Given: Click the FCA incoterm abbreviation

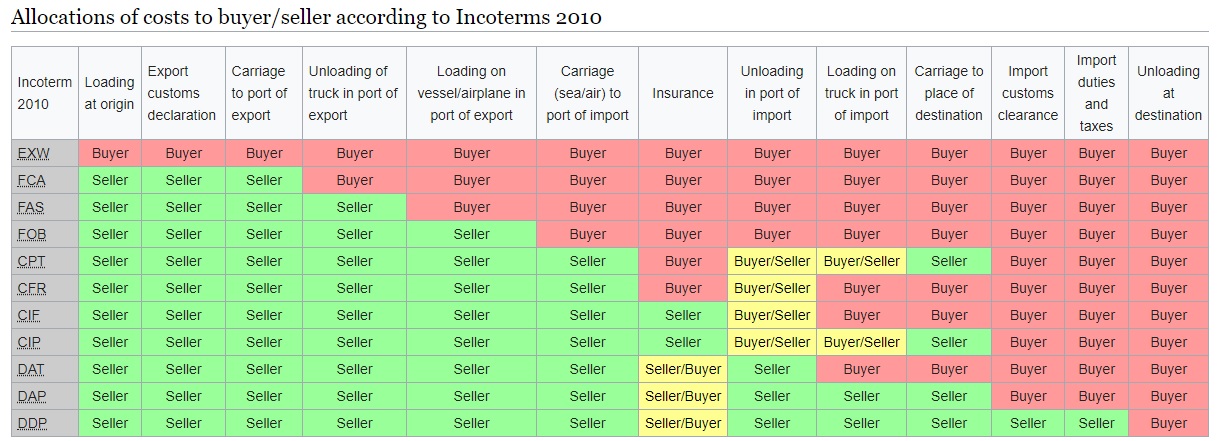Looking at the screenshot, I should pyautogui.click(x=31, y=181).
